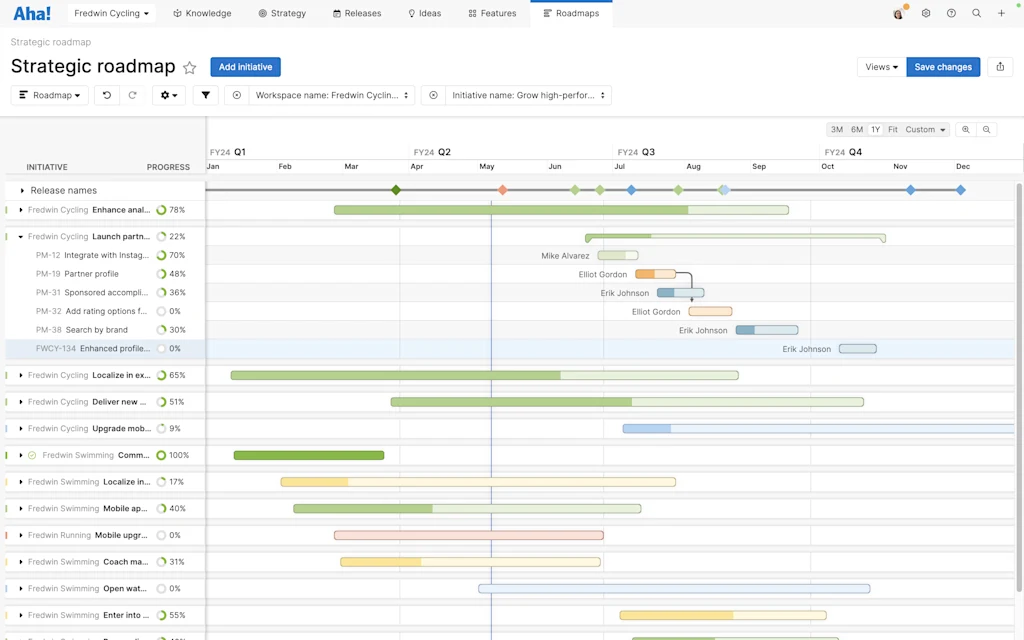Click the undo arrow icon
Screen dimensions: 1024x640
pyautogui.click(x=106, y=95)
